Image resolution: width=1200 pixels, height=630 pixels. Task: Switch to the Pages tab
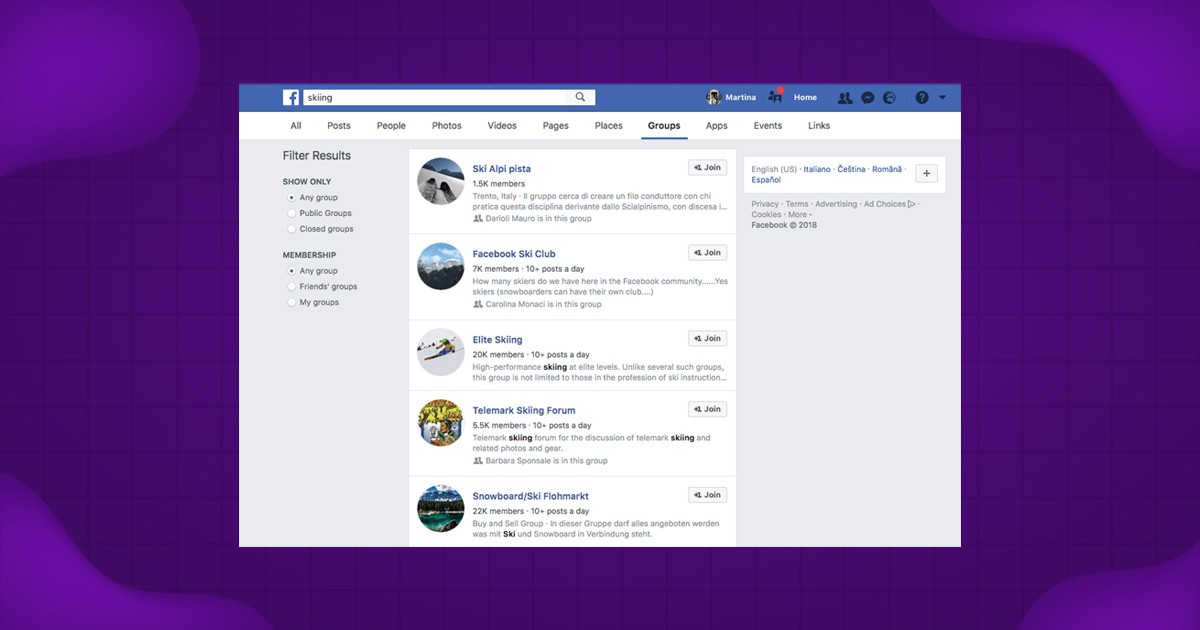[556, 126]
